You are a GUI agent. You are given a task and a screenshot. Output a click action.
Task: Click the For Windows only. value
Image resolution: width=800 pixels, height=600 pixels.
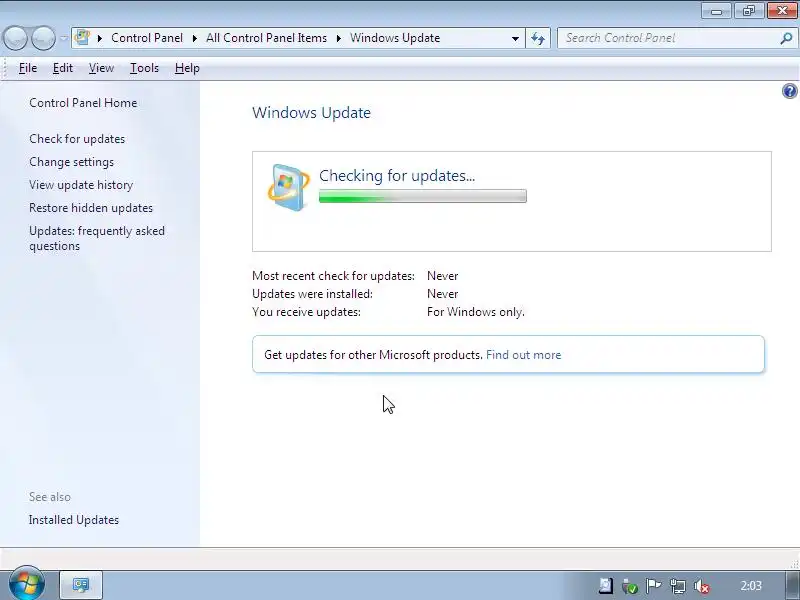click(x=476, y=312)
